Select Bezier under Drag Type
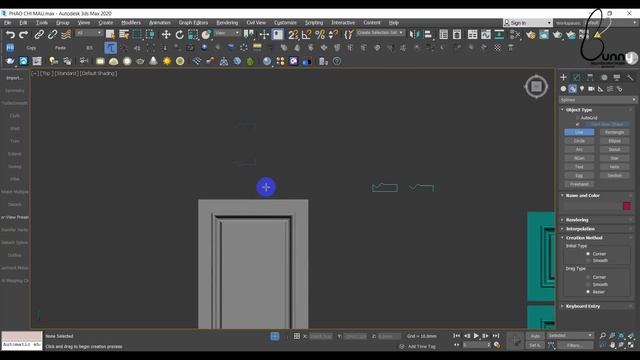This screenshot has height=360, width=640. pyautogui.click(x=588, y=292)
